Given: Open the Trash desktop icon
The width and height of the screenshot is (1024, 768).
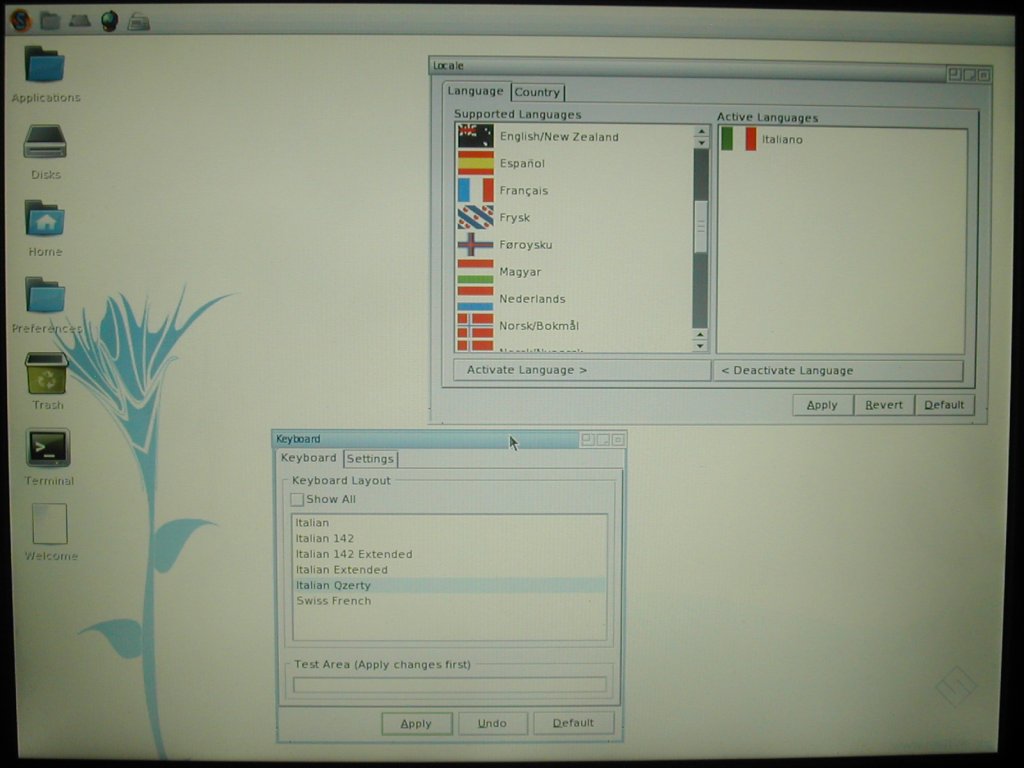Looking at the screenshot, I should pyautogui.click(x=46, y=374).
